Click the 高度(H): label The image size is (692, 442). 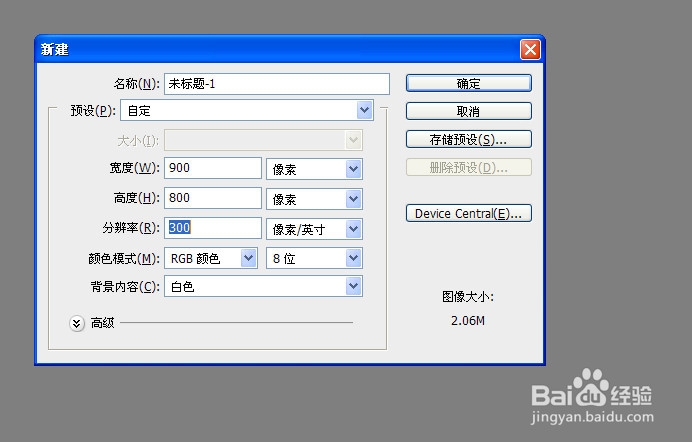coord(137,198)
